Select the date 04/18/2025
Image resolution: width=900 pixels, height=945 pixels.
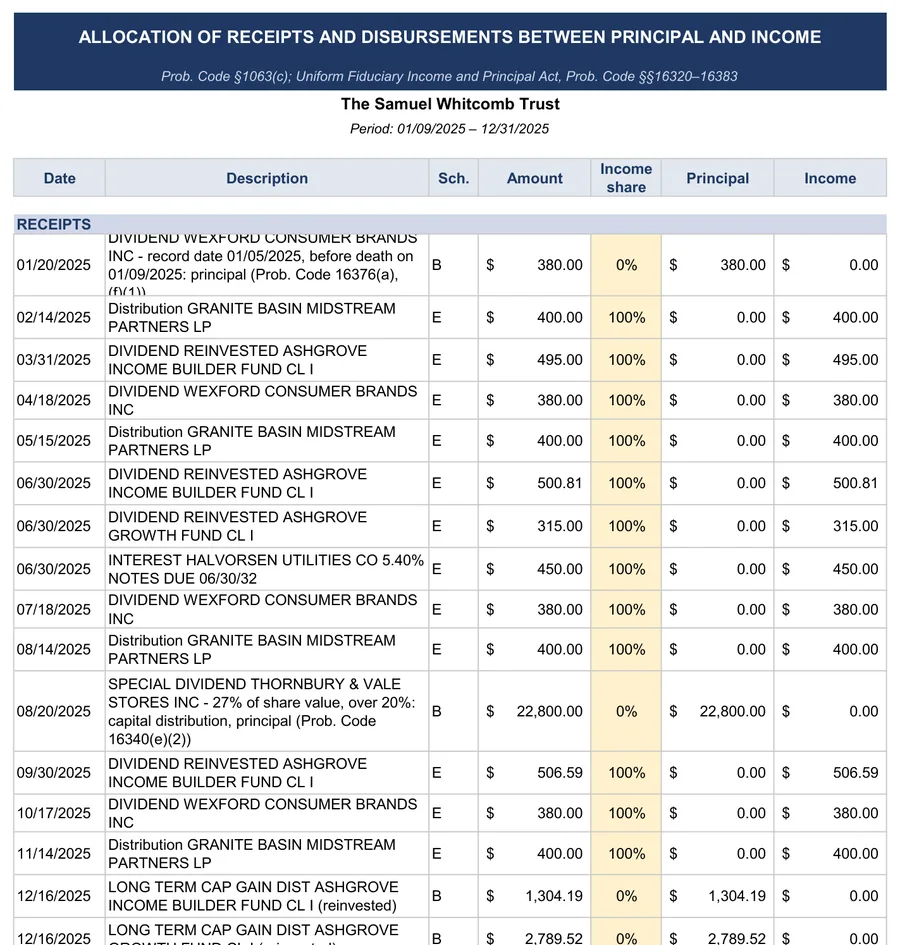54,400
